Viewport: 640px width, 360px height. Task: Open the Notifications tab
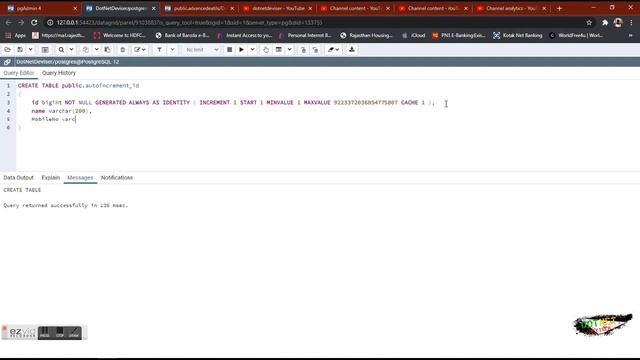117,178
